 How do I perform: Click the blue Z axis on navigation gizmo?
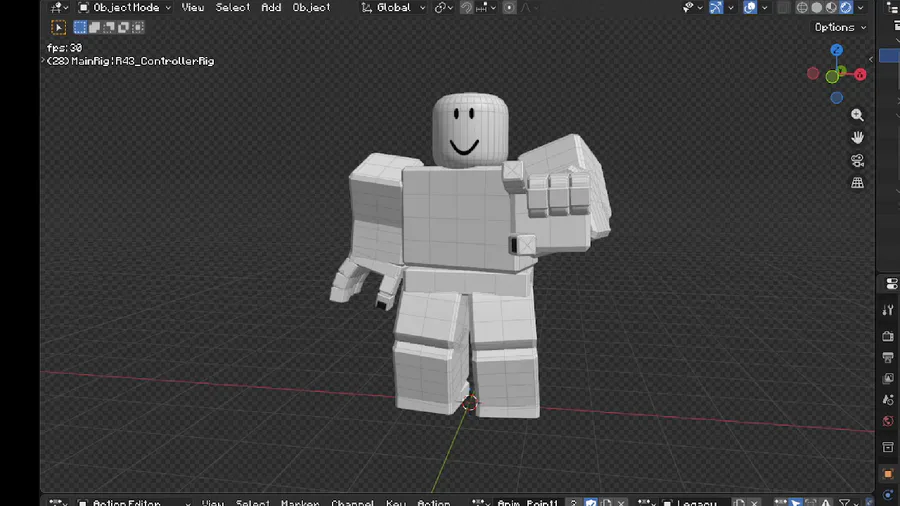(837, 50)
